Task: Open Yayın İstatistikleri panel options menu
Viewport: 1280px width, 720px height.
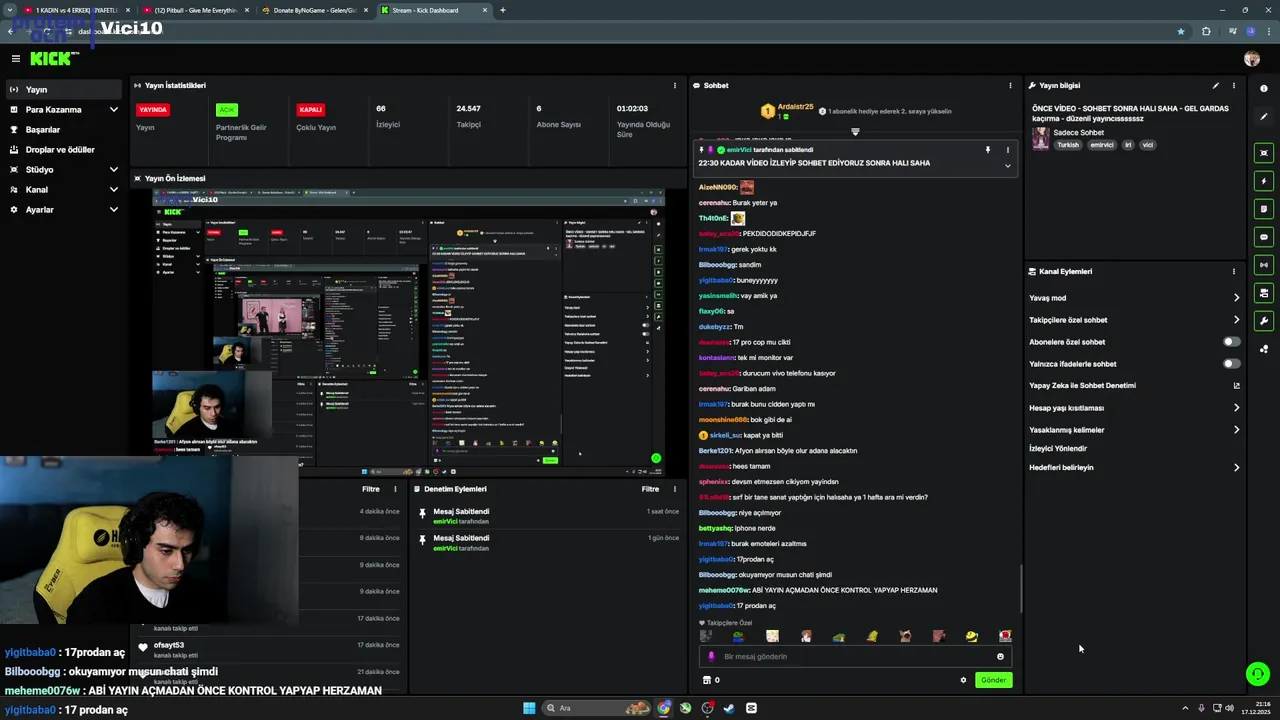Action: point(673,86)
